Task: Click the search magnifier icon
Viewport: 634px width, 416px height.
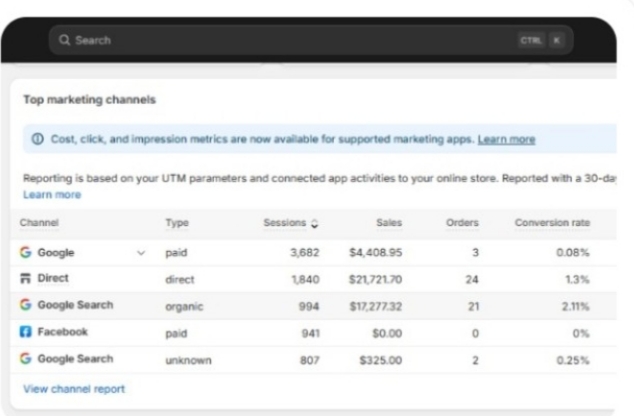Action: pyautogui.click(x=64, y=40)
